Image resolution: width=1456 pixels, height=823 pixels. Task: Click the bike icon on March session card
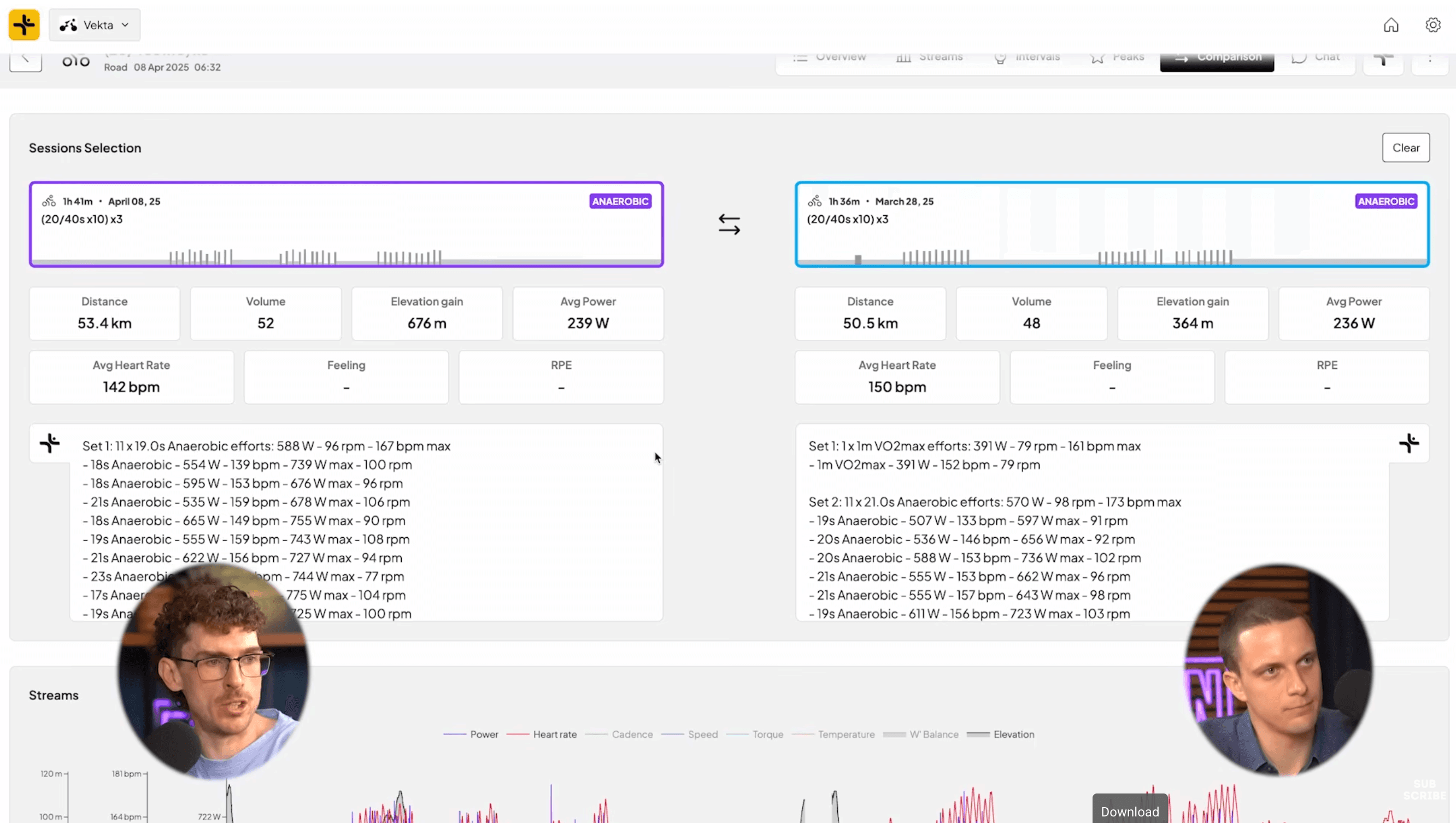[814, 201]
